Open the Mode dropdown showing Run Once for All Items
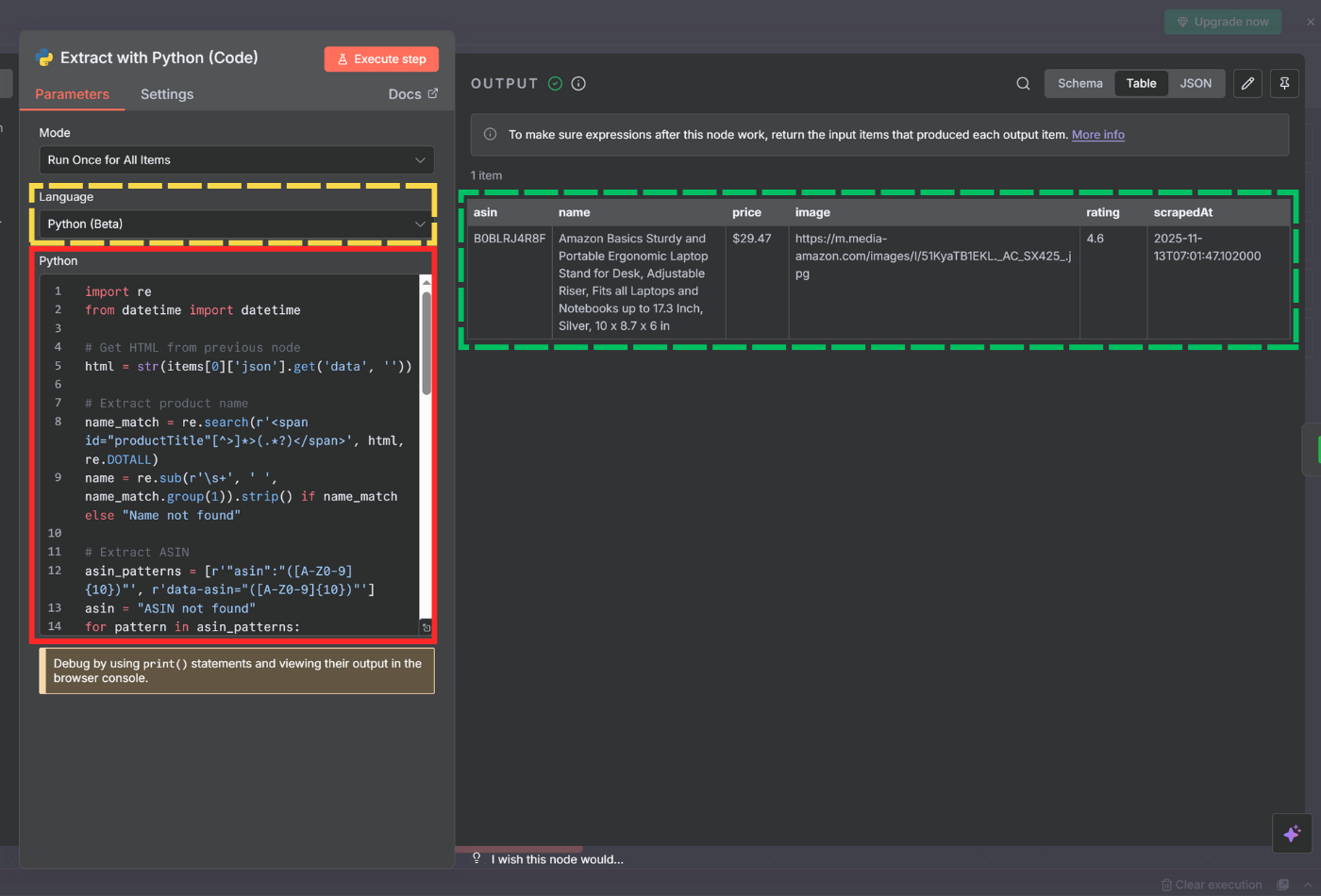Screen dimensions: 1321x896 coord(236,160)
